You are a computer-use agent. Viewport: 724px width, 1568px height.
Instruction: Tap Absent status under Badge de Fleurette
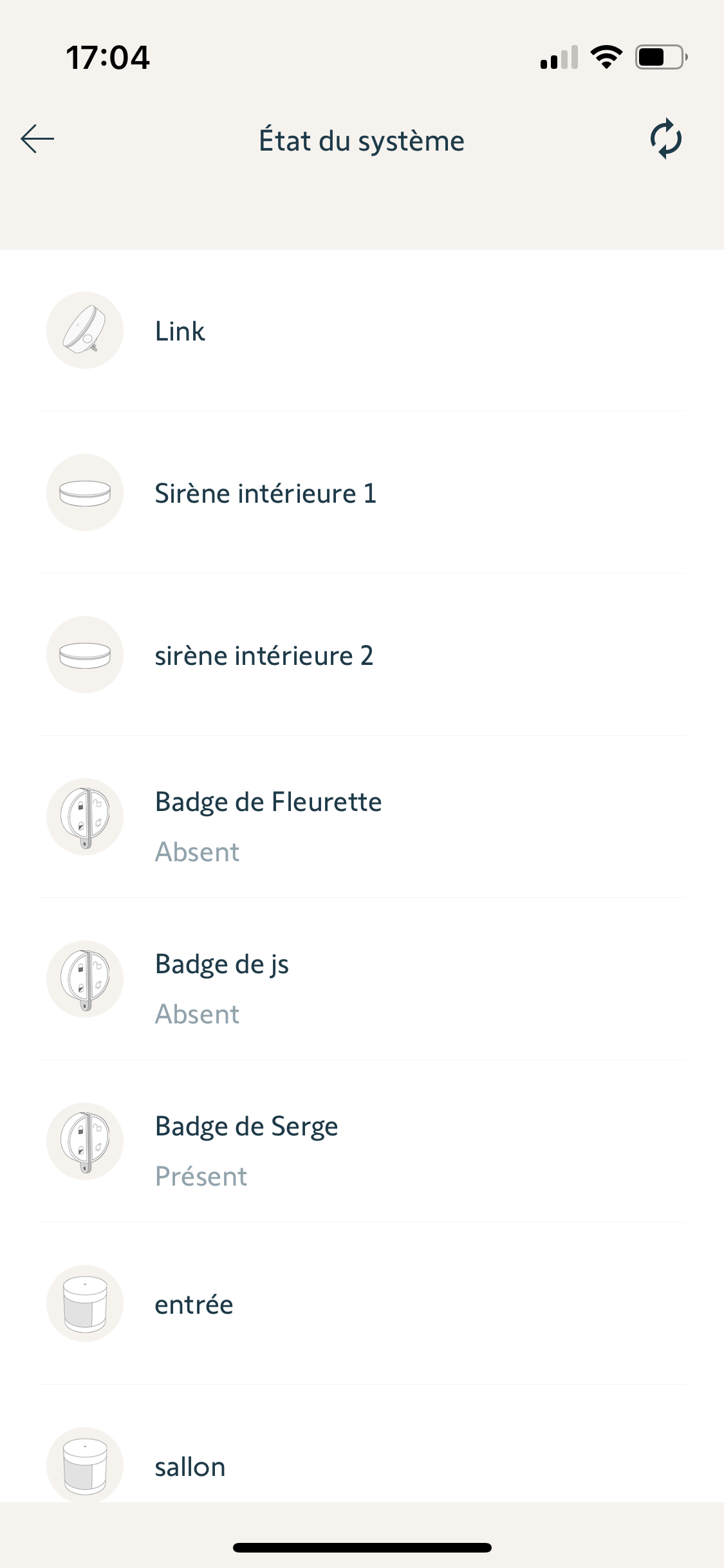click(197, 852)
